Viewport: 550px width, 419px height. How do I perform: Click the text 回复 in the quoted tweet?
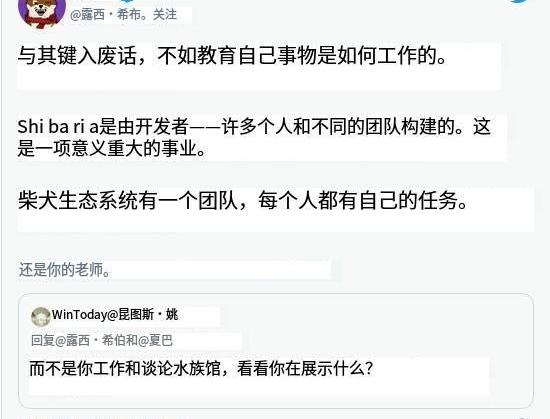coord(43,340)
